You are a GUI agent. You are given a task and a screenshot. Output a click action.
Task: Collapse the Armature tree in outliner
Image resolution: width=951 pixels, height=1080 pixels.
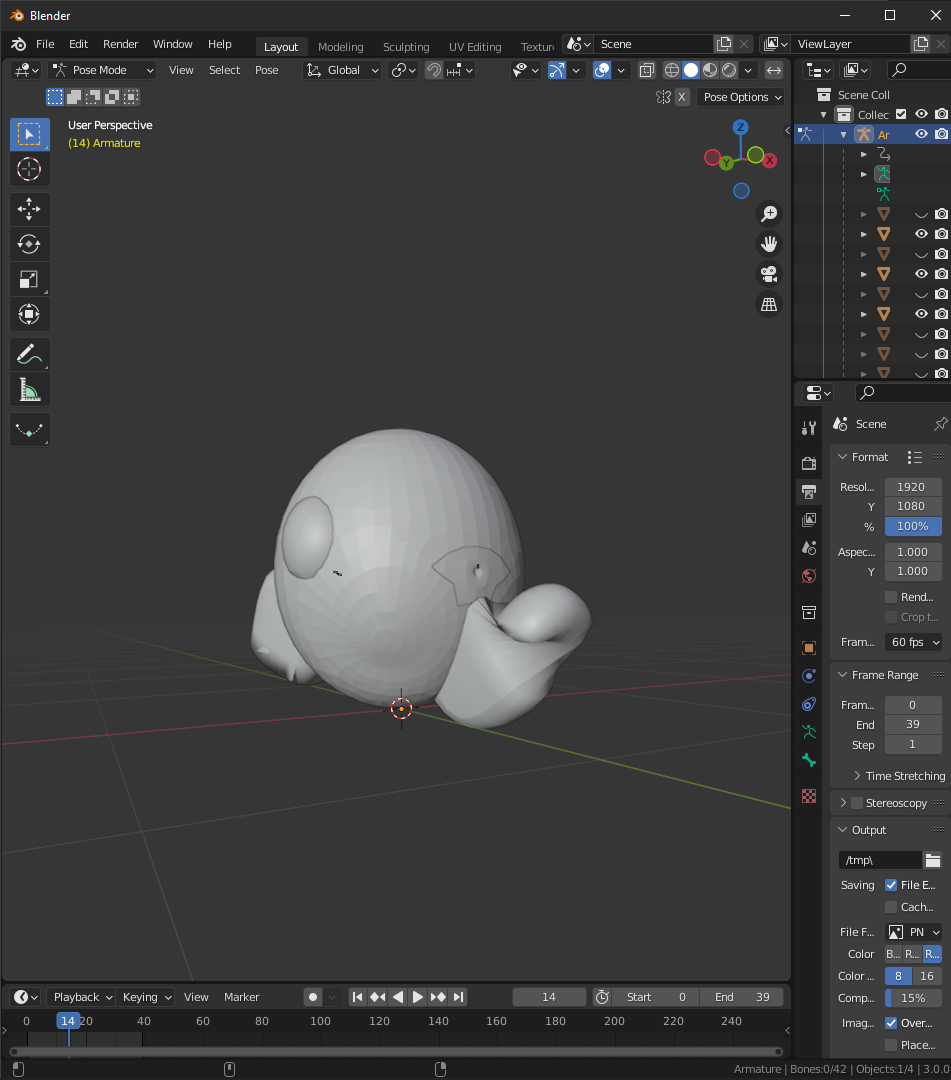844,134
